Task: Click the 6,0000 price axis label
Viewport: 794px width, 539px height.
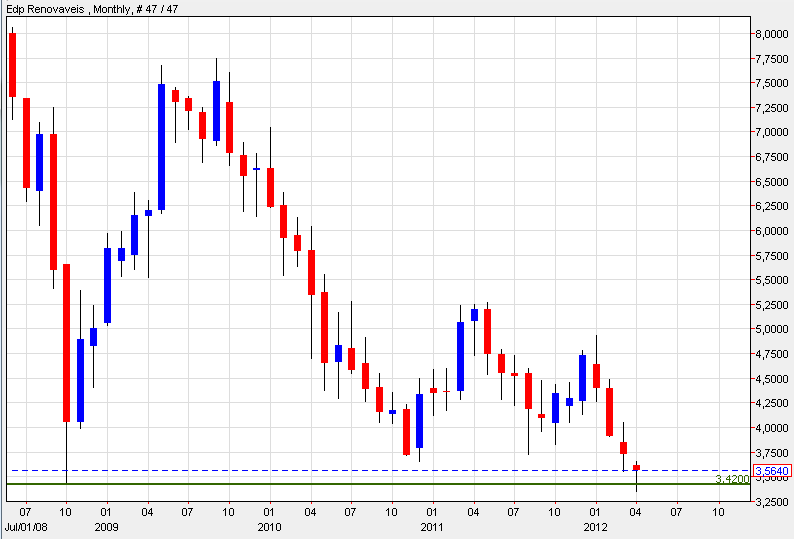Action: point(772,231)
